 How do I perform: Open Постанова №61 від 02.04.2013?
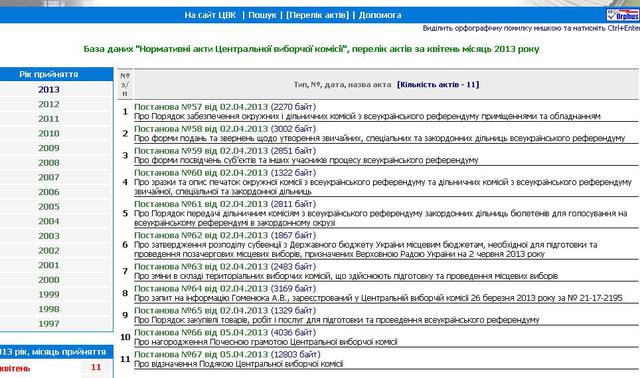tap(201, 204)
